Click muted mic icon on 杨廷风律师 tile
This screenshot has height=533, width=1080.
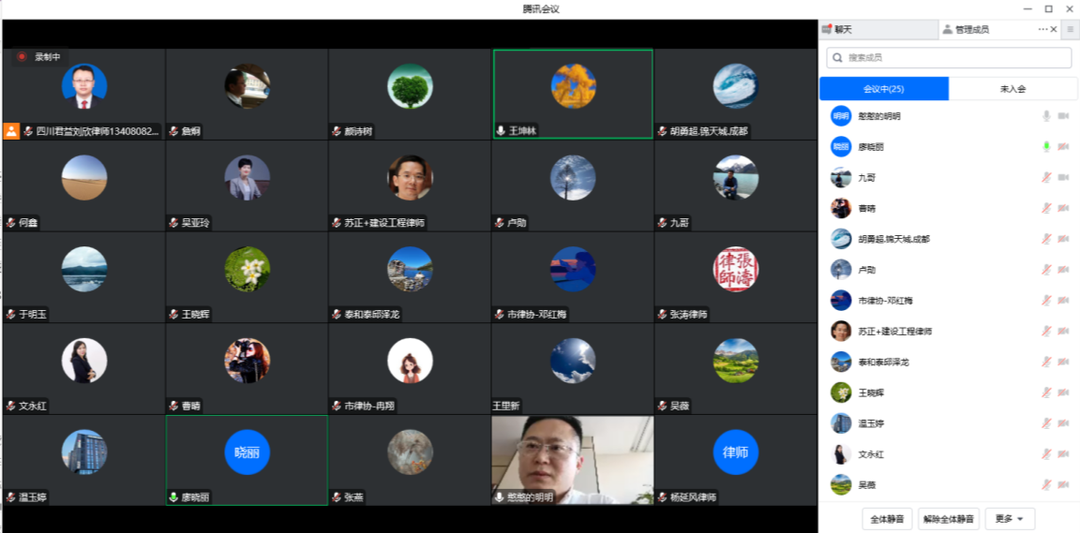[x=663, y=497]
